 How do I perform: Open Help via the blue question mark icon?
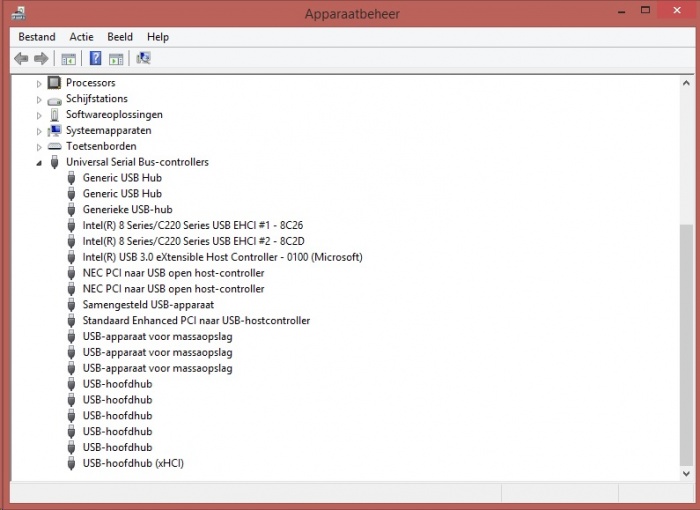96,58
